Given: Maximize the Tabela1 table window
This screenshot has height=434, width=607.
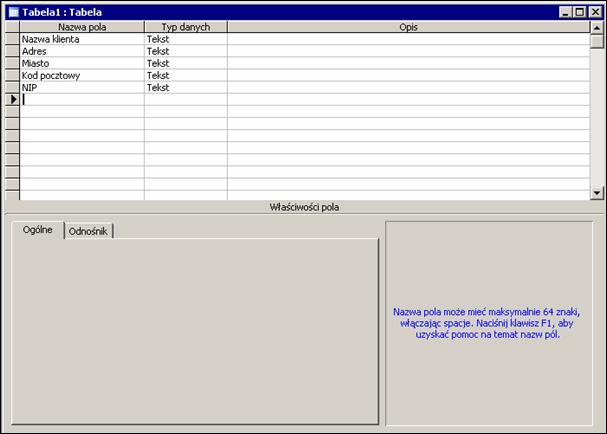Looking at the screenshot, I should point(579,12).
